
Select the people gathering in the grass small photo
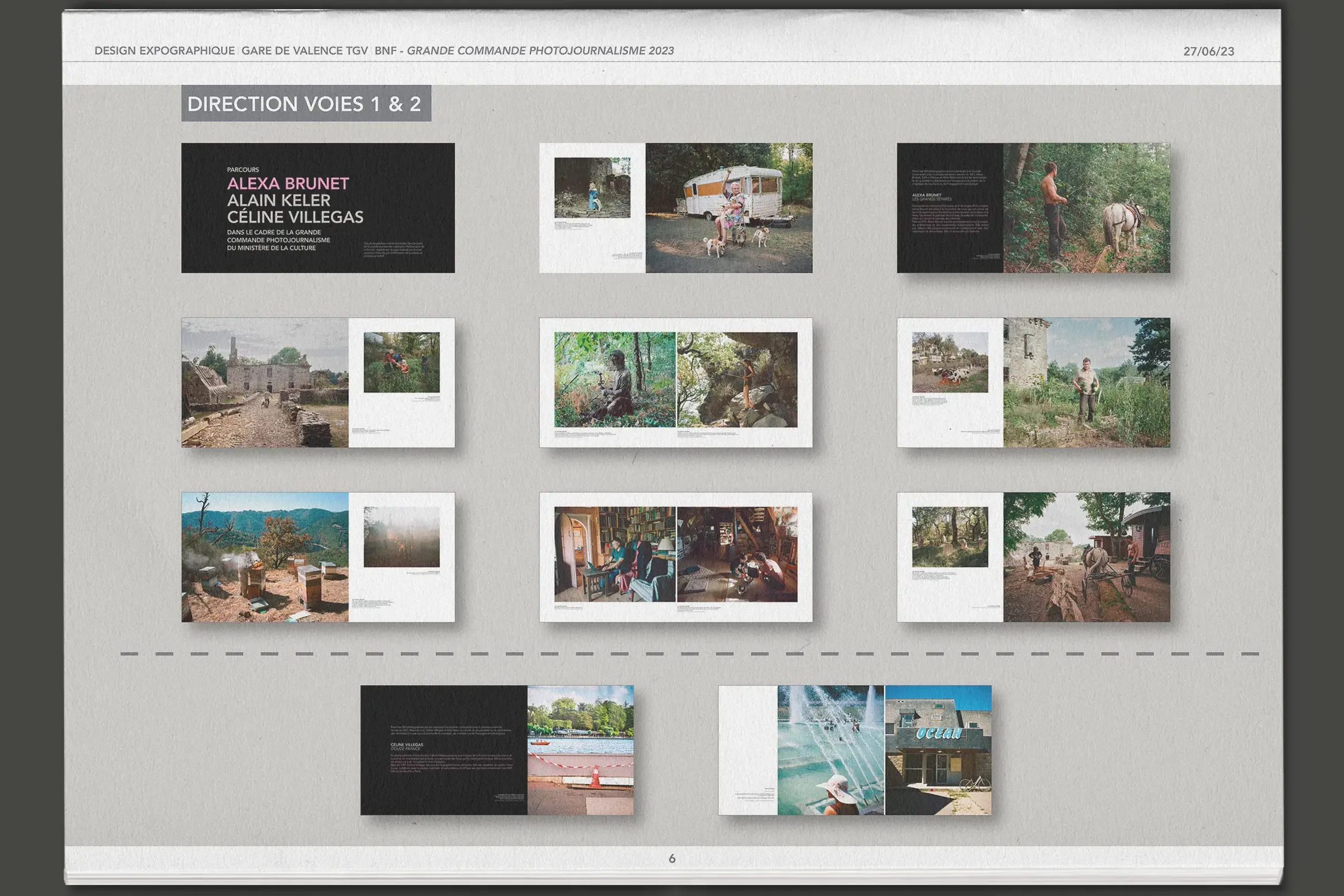pos(402,363)
